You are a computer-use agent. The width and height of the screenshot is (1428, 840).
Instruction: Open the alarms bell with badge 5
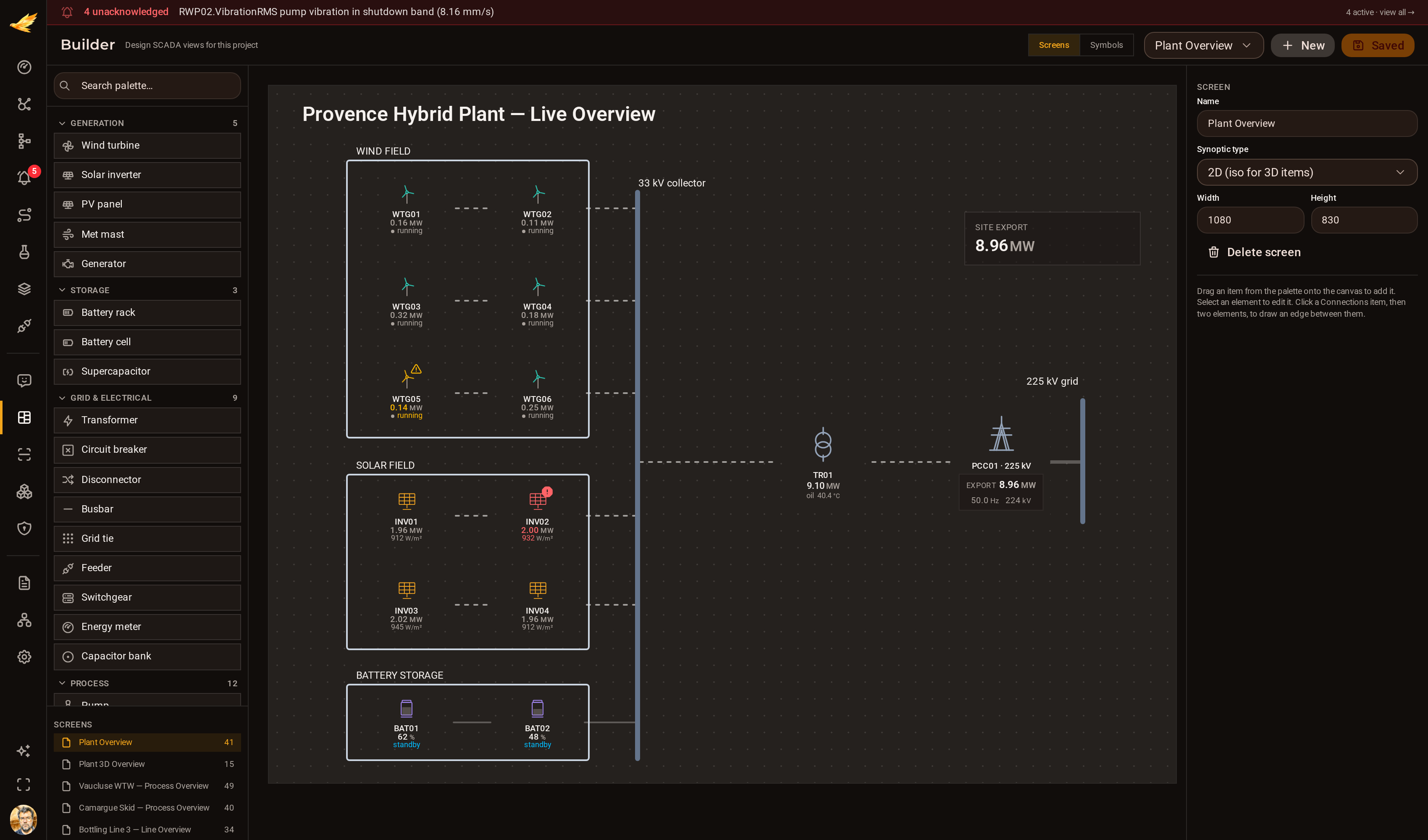pos(24,177)
